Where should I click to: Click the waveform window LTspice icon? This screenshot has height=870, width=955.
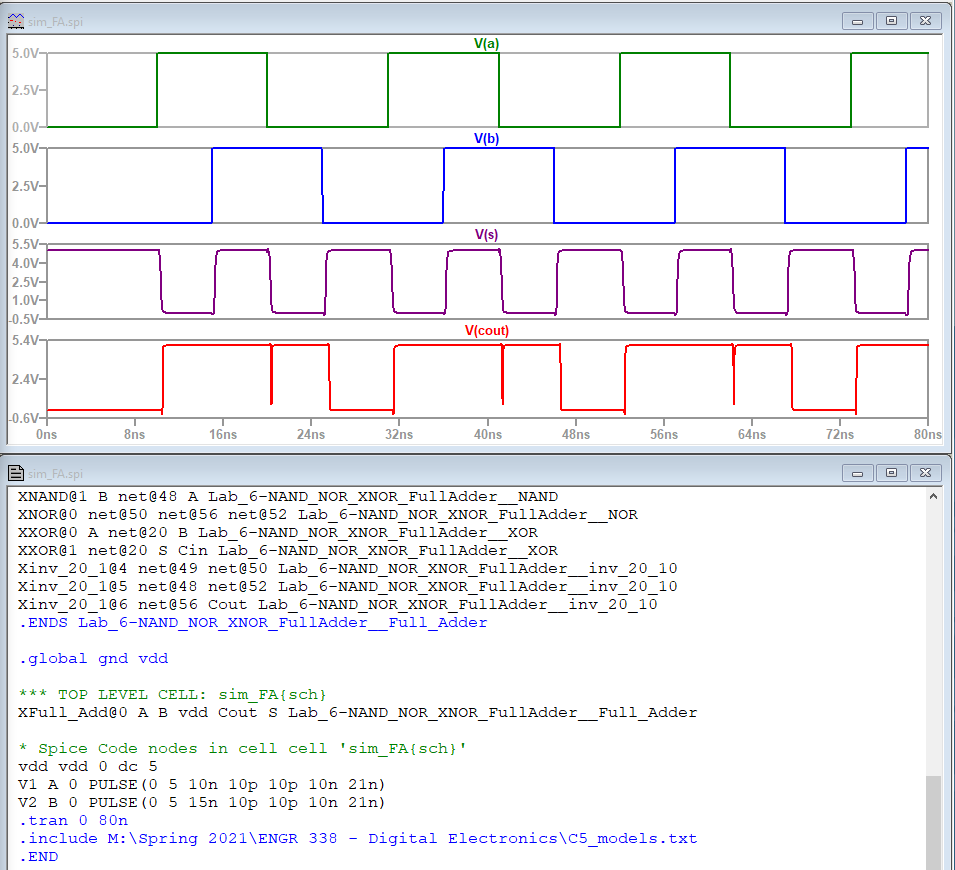coord(16,21)
